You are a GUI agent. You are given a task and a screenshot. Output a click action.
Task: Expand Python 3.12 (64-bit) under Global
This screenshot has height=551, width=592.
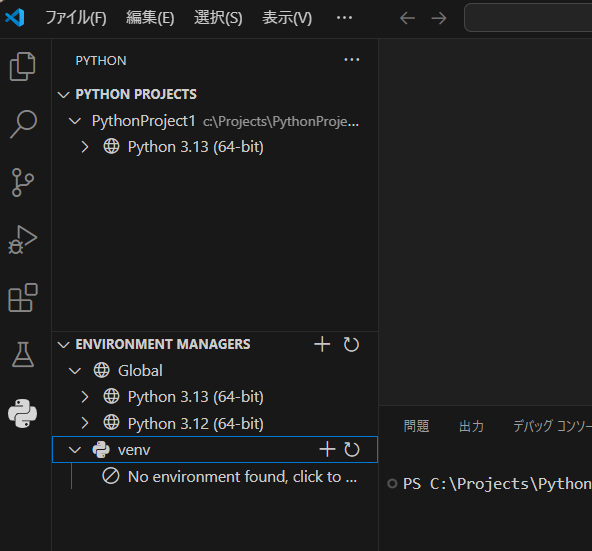pyautogui.click(x=85, y=423)
